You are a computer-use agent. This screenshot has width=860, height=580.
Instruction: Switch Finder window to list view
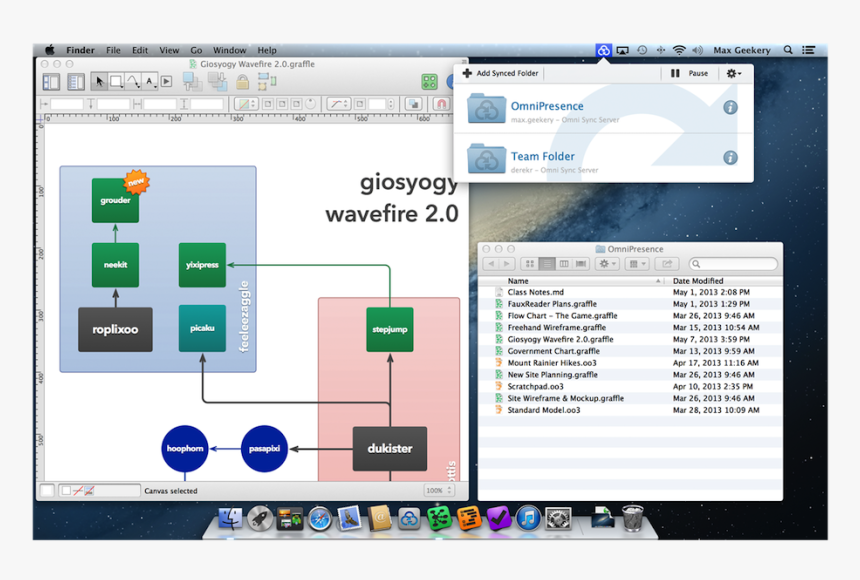point(546,264)
